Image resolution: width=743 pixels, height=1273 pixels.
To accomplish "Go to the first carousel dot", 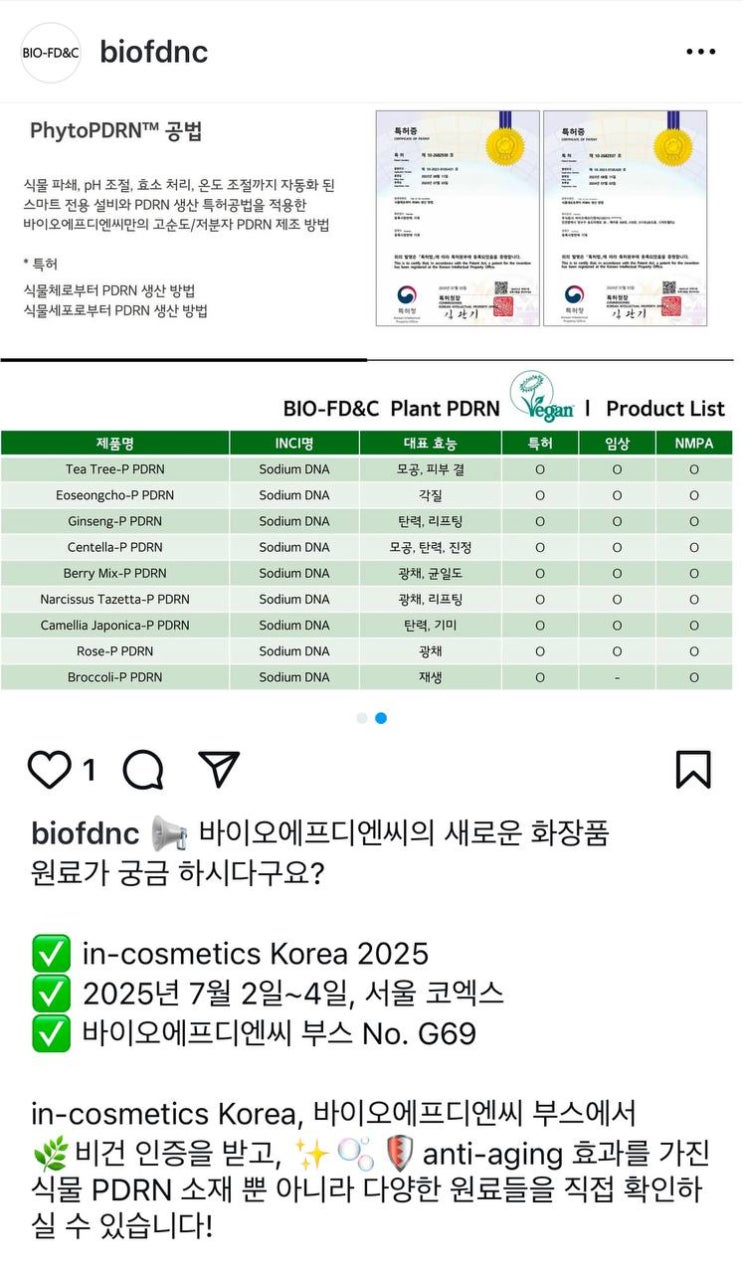I will [362, 718].
